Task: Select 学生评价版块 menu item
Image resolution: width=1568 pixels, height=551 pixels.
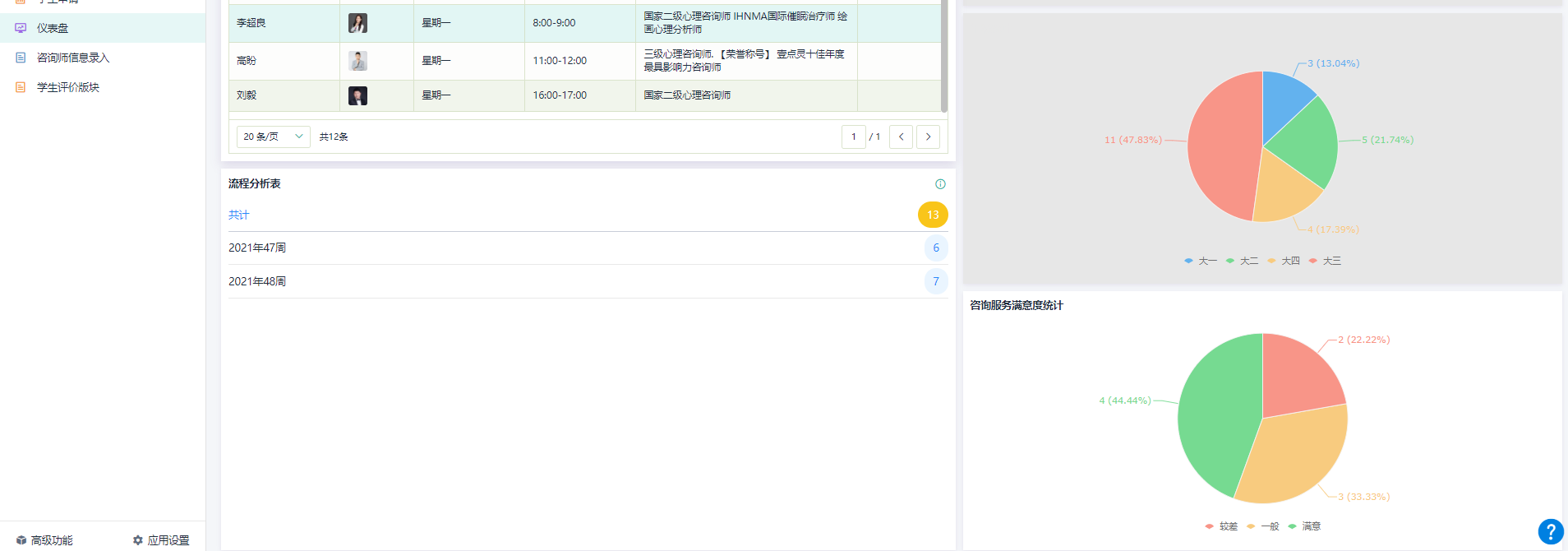Action: (x=68, y=87)
